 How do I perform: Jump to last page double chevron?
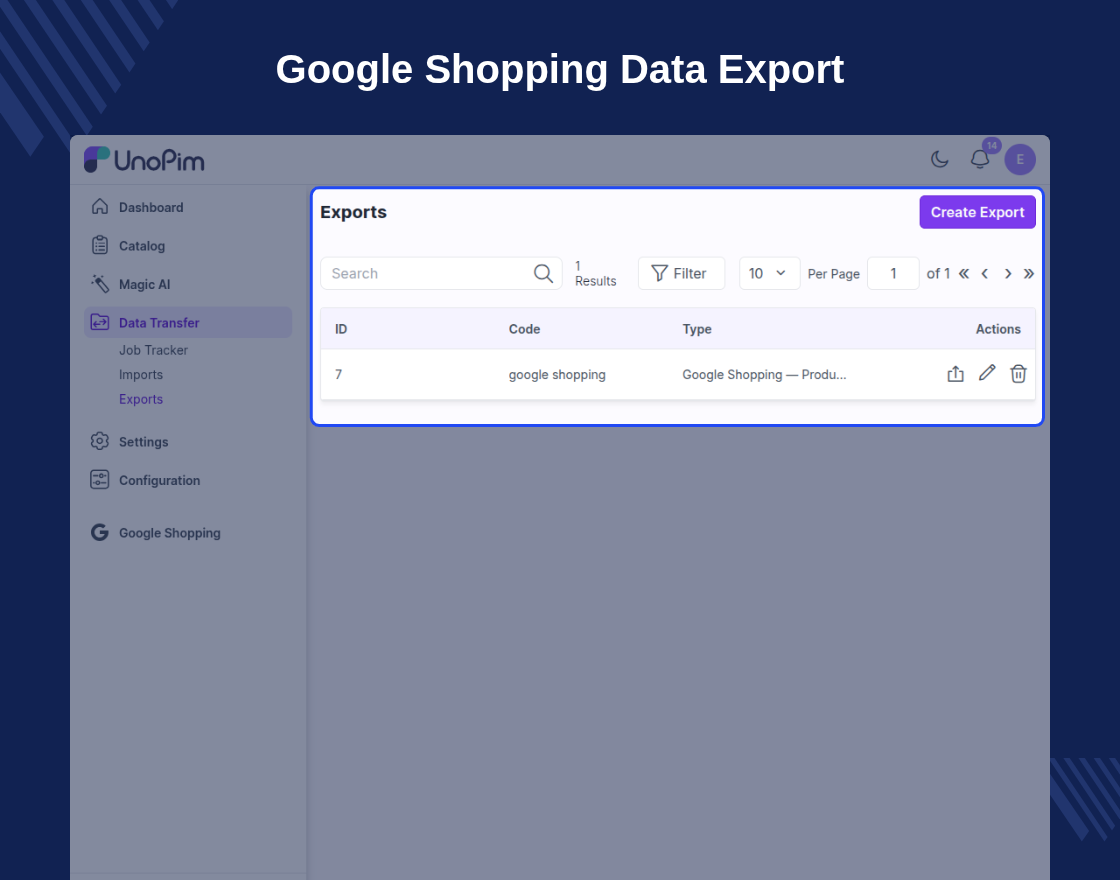[1029, 274]
